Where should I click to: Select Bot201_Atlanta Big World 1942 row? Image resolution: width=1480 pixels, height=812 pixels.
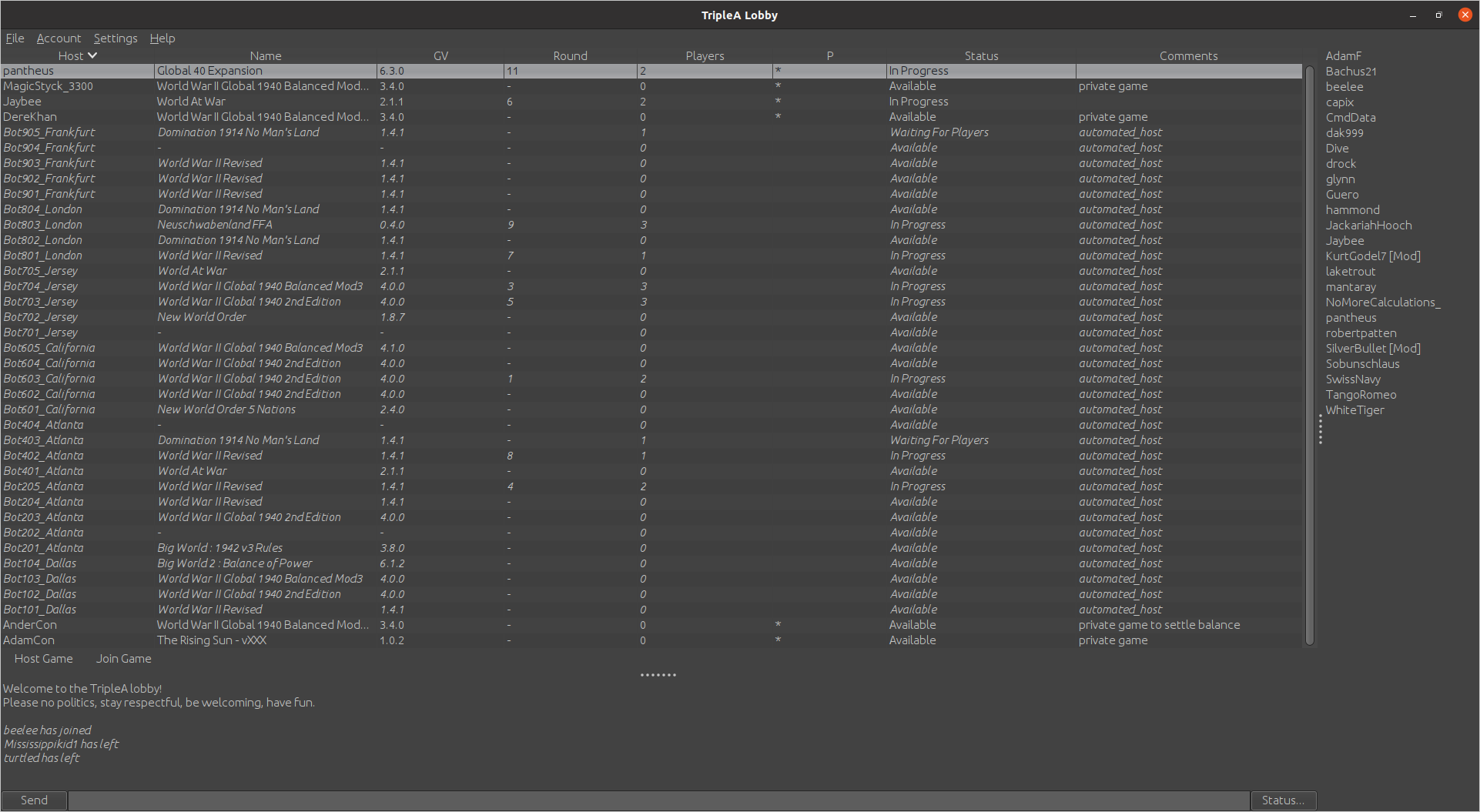[x=651, y=548]
